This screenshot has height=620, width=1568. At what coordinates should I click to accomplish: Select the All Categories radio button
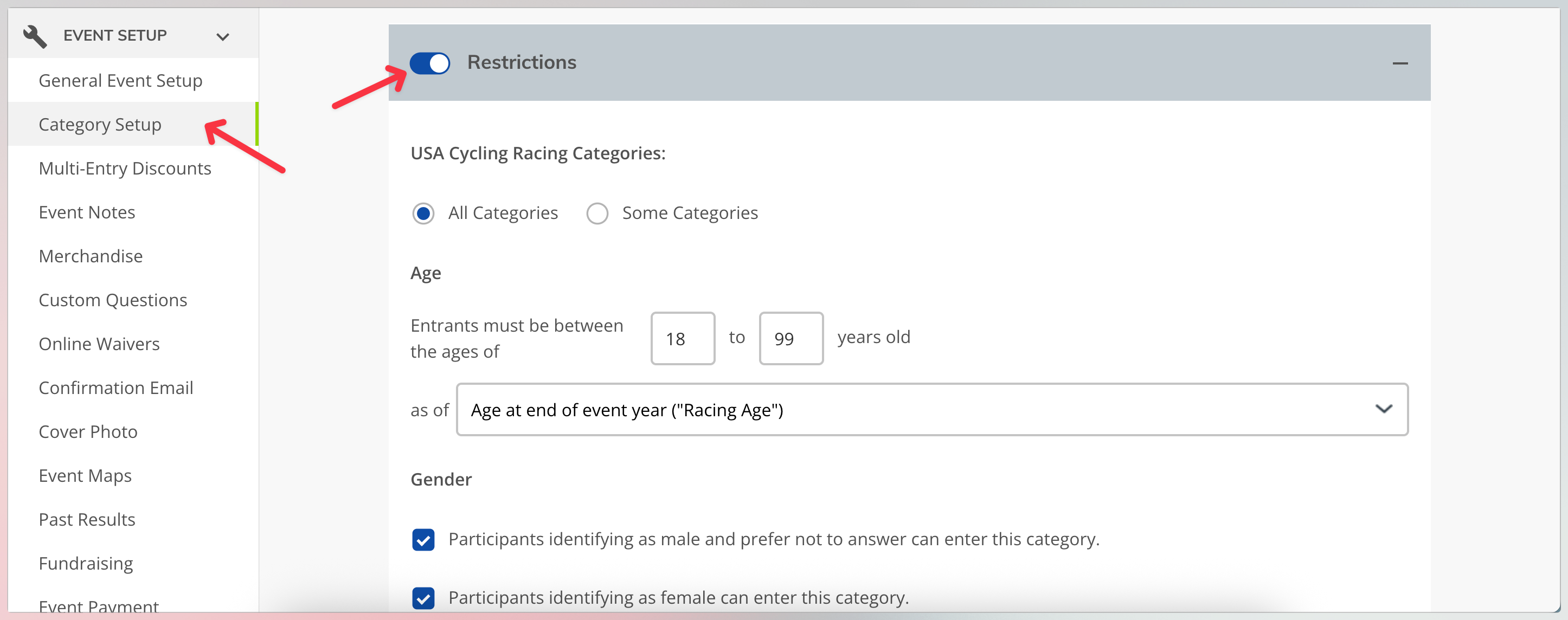[423, 214]
